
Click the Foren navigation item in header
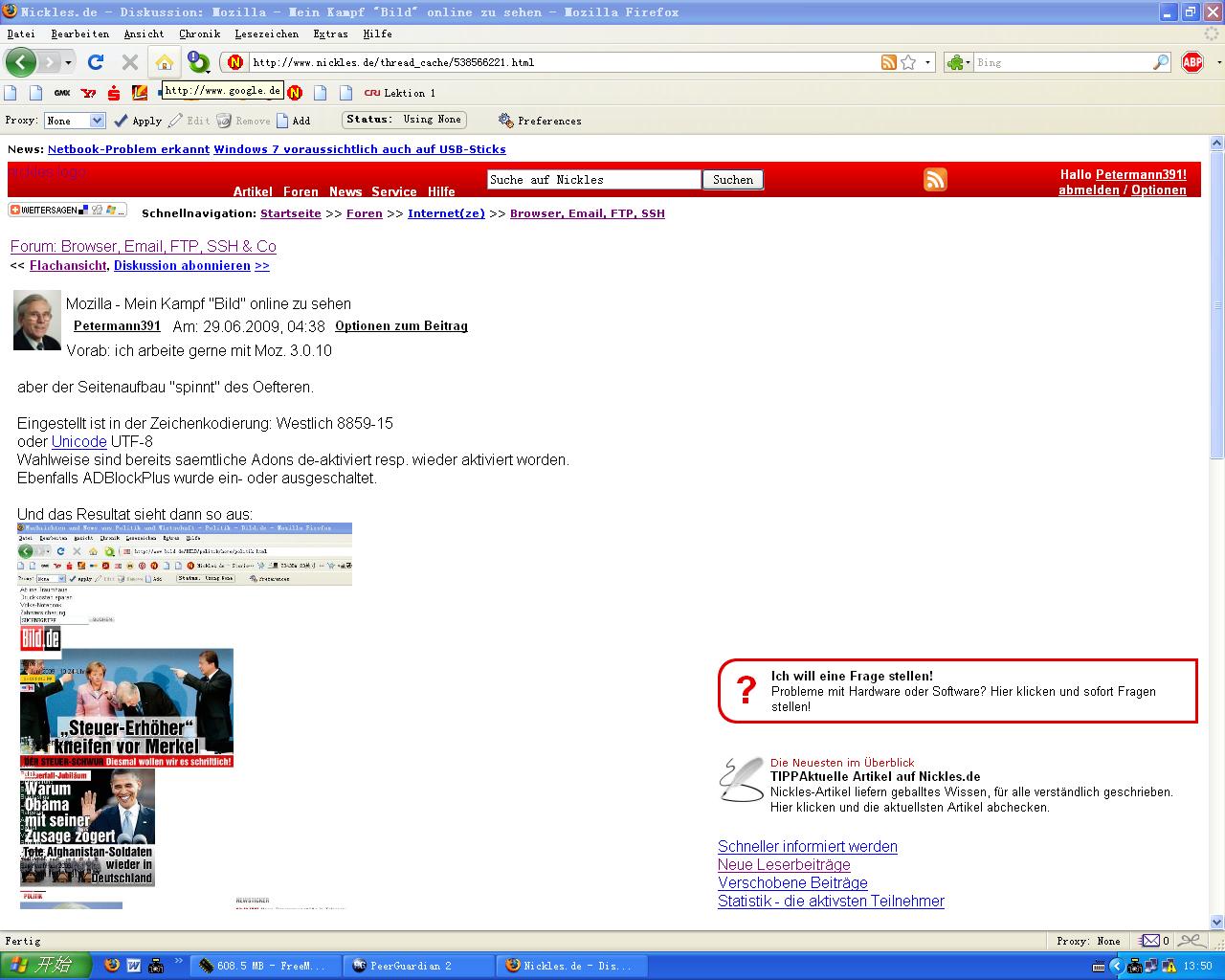click(x=301, y=191)
